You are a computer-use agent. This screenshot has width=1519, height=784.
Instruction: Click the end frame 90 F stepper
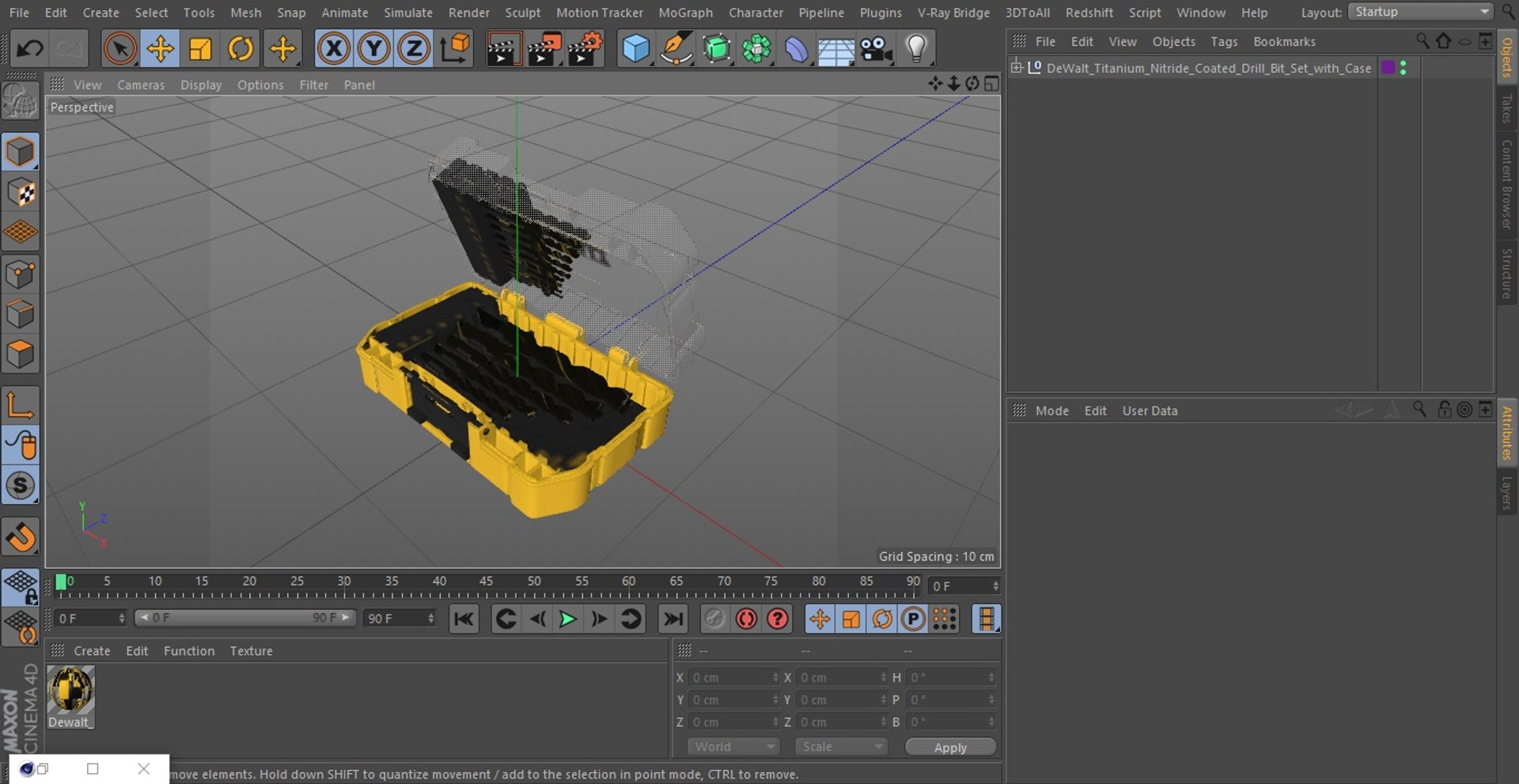point(431,618)
